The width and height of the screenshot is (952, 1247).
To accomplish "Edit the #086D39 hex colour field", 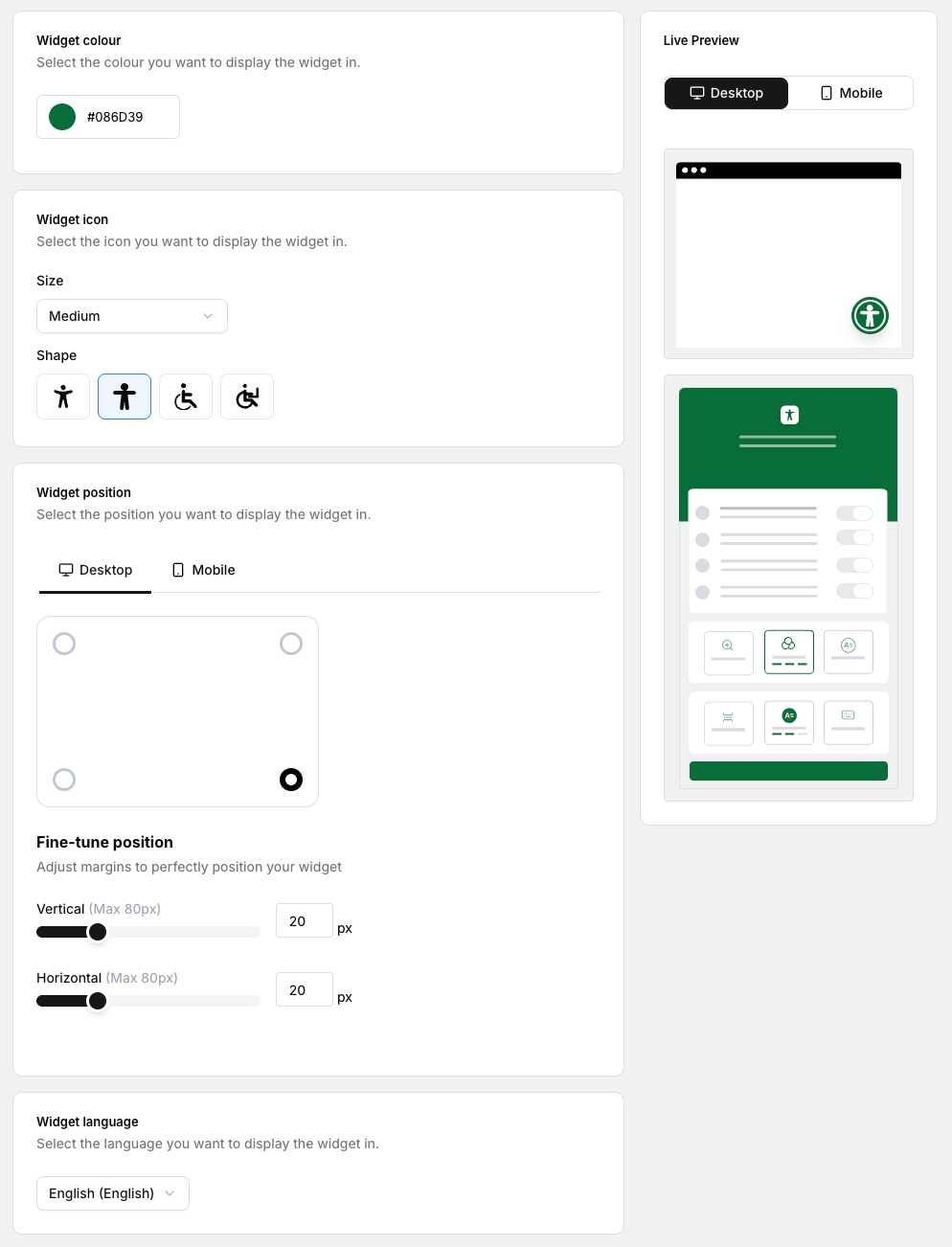I will (x=108, y=117).
